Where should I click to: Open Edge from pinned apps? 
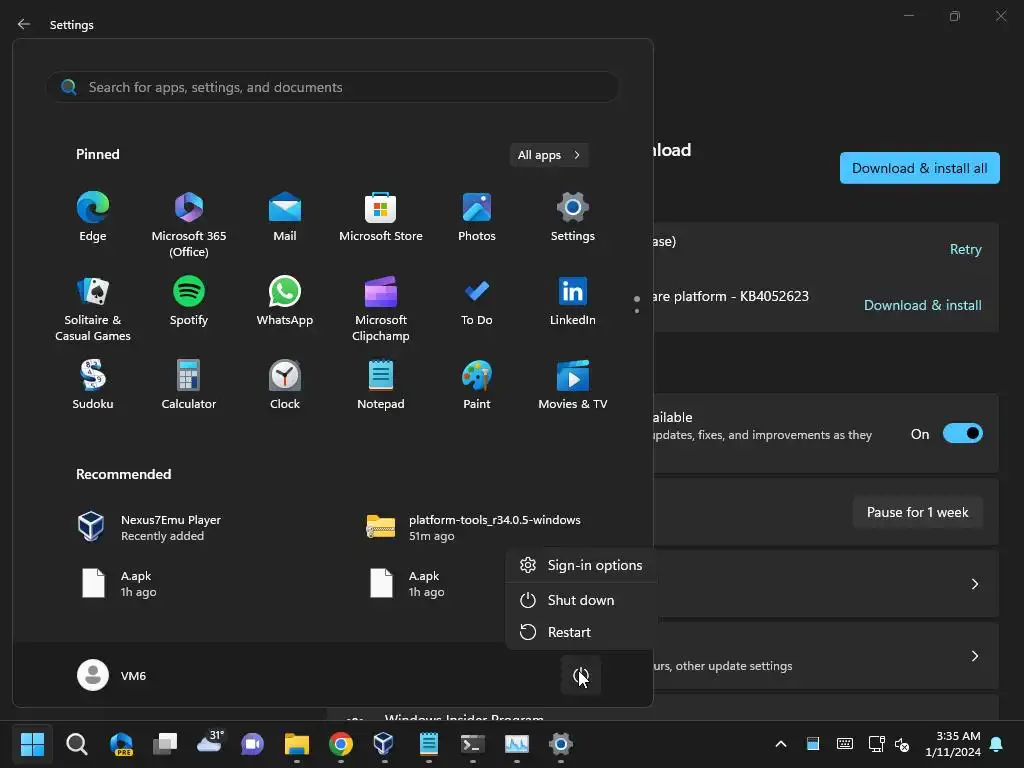(x=93, y=217)
